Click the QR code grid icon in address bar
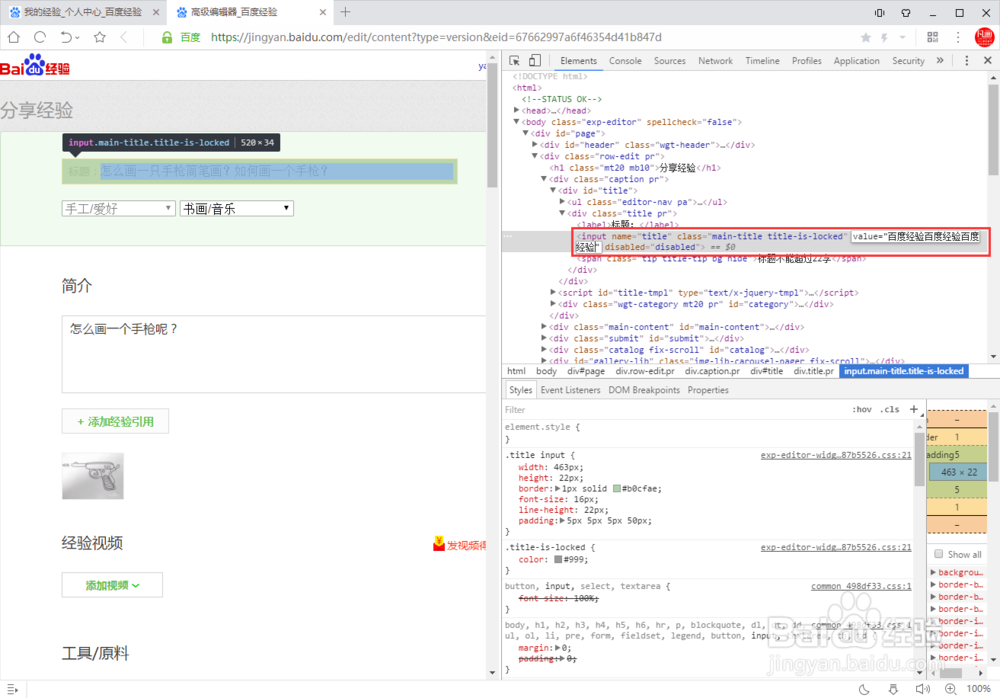Viewport: 1000px width, 698px height. tap(932, 37)
